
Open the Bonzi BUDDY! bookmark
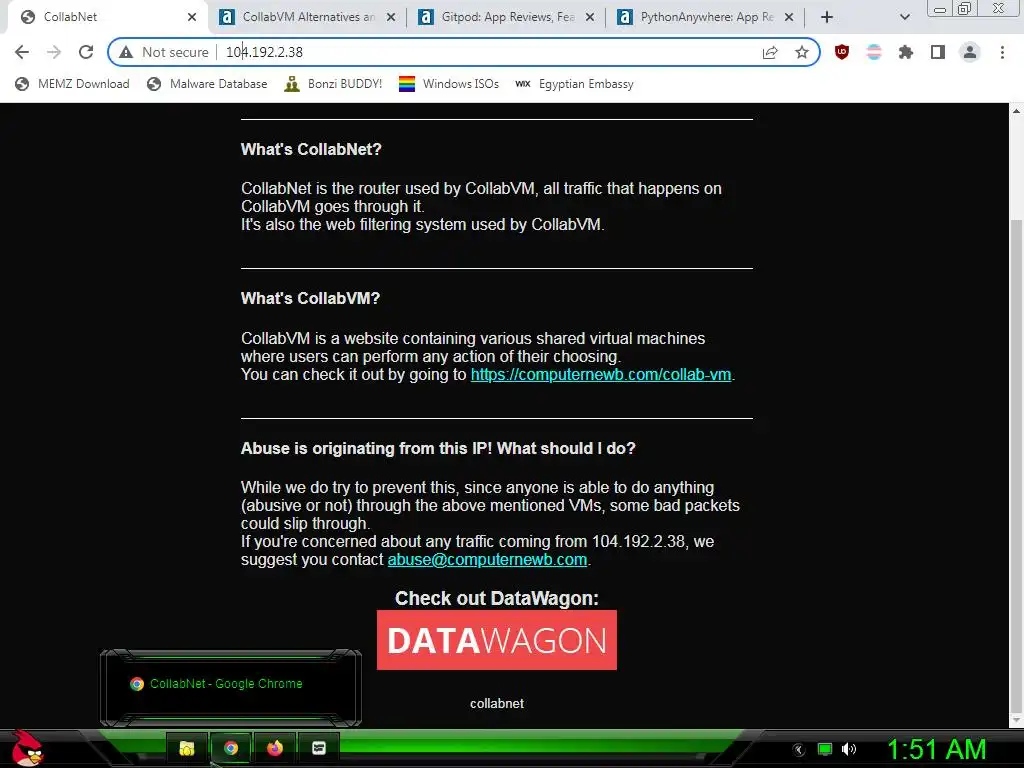click(x=333, y=84)
